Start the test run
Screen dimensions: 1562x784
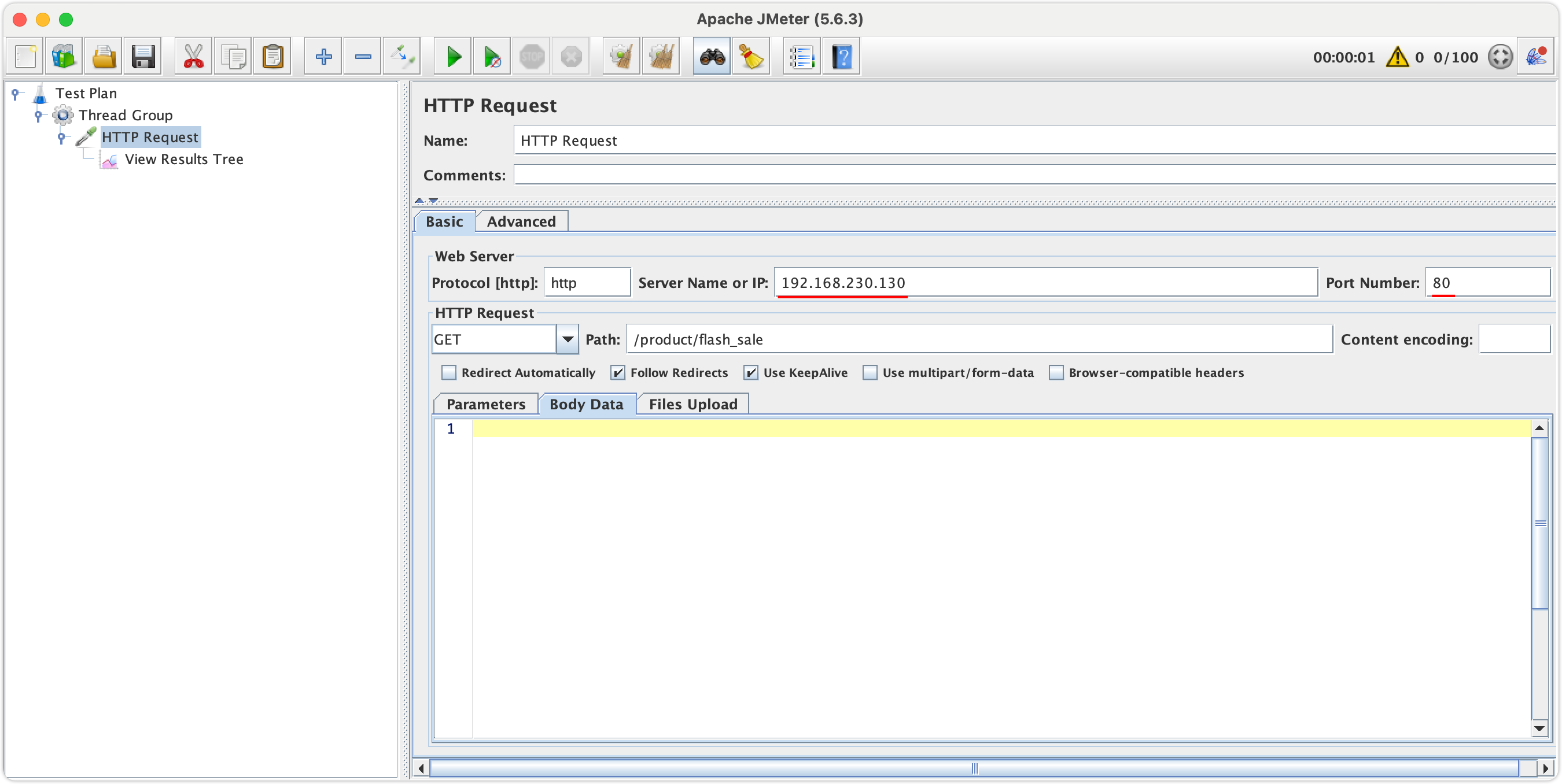tap(452, 56)
